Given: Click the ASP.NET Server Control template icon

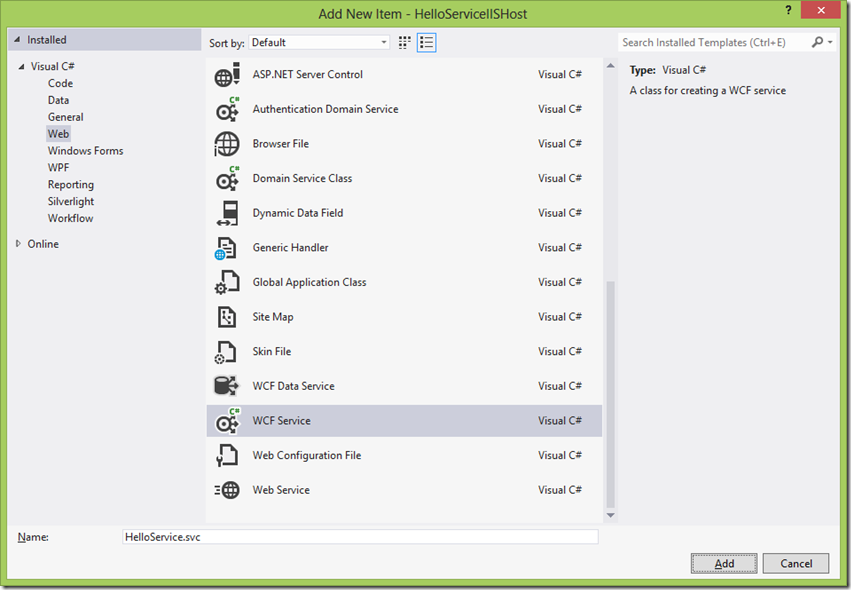Looking at the screenshot, I should pyautogui.click(x=227, y=75).
